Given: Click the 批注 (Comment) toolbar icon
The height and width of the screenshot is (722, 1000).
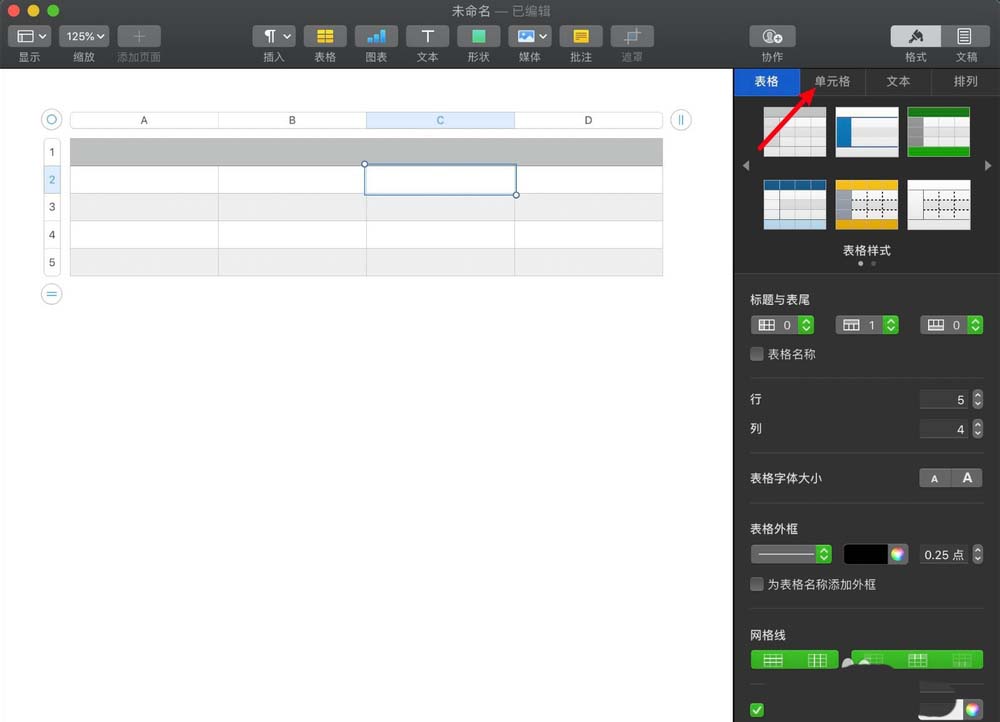Looking at the screenshot, I should pyautogui.click(x=581, y=37).
